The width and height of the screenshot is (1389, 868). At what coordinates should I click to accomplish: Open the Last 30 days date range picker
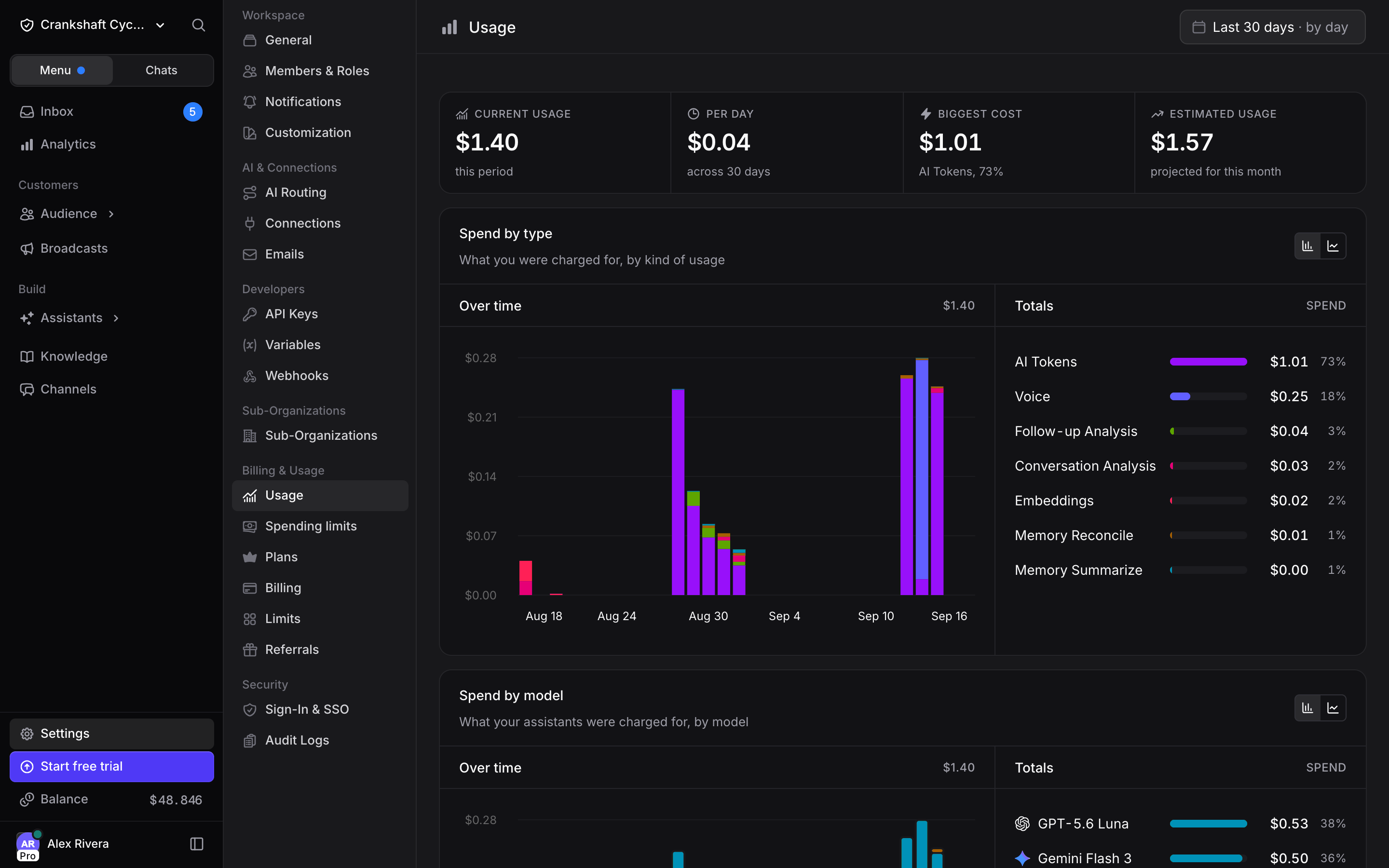1272,27
